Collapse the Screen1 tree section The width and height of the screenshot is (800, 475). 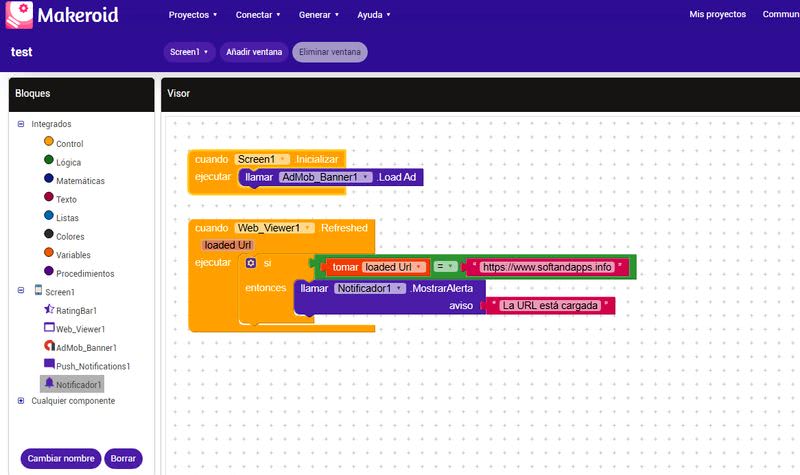(x=21, y=290)
